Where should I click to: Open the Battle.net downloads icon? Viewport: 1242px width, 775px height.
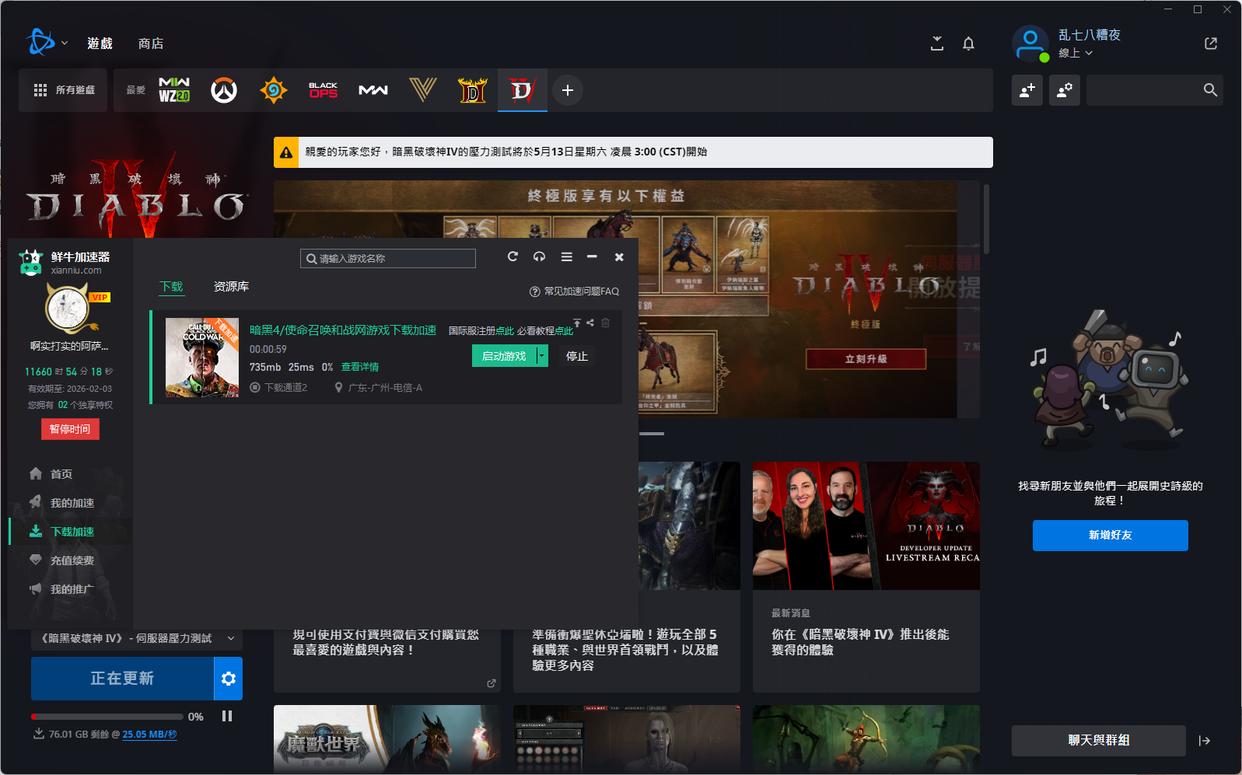937,43
